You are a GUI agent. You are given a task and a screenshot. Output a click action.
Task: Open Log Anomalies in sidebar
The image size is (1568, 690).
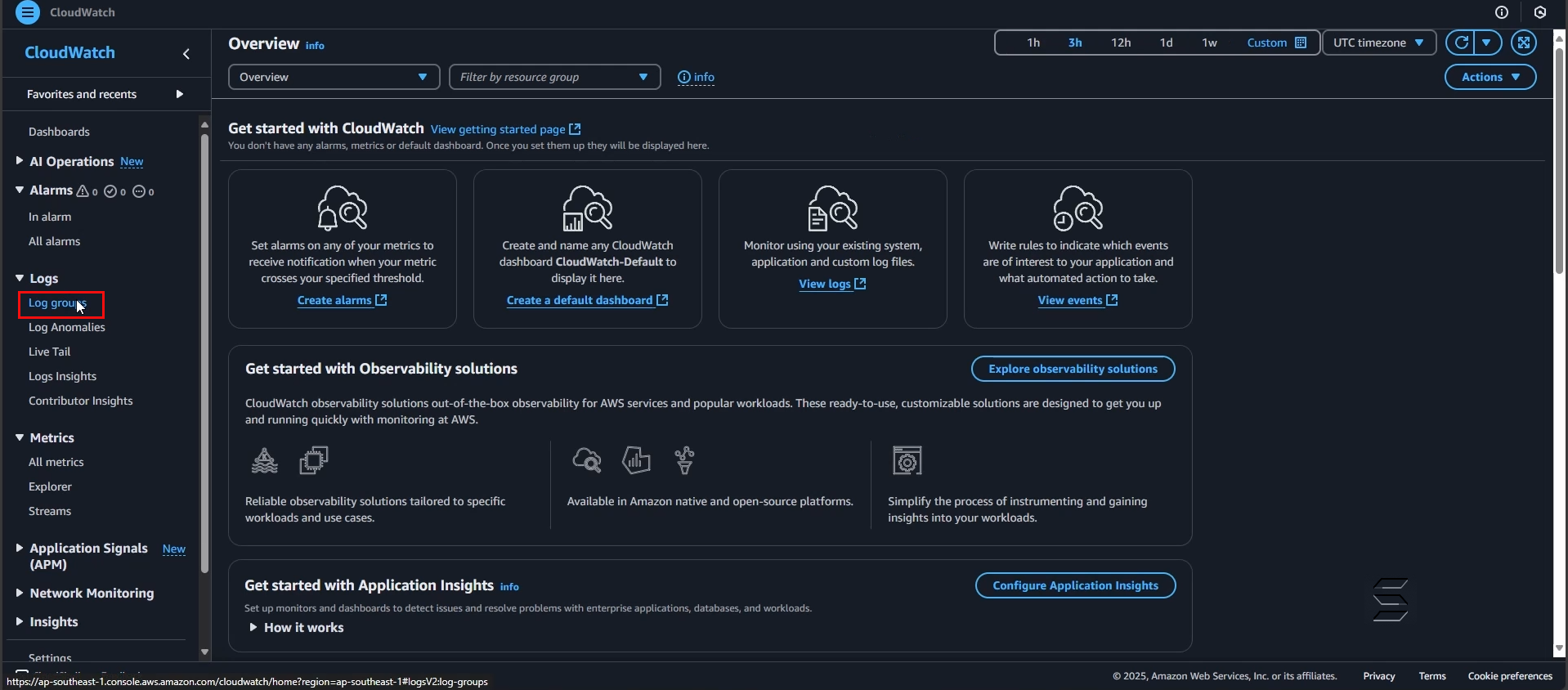pos(67,327)
